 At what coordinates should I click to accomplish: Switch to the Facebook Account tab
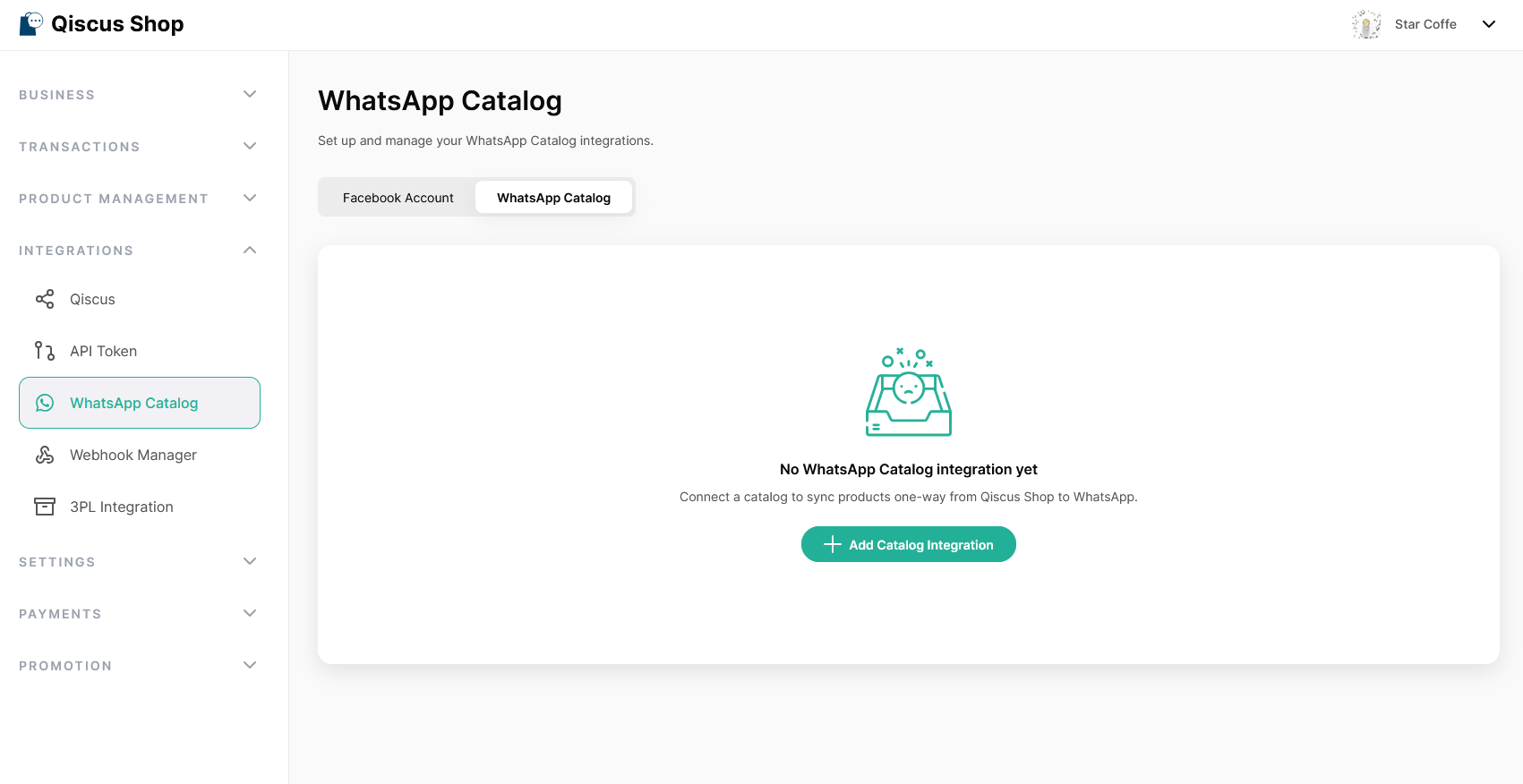pyautogui.click(x=398, y=198)
